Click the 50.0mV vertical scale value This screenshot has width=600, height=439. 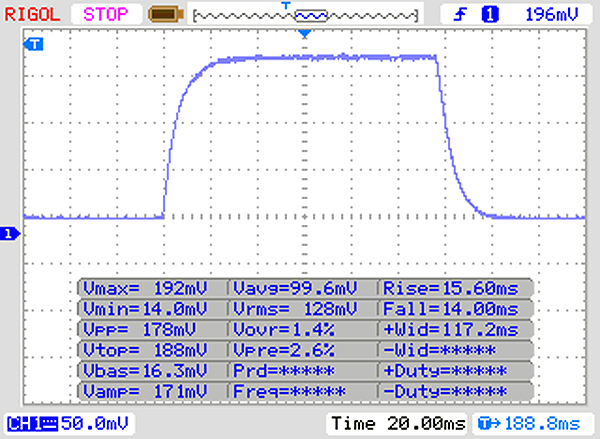pos(95,424)
